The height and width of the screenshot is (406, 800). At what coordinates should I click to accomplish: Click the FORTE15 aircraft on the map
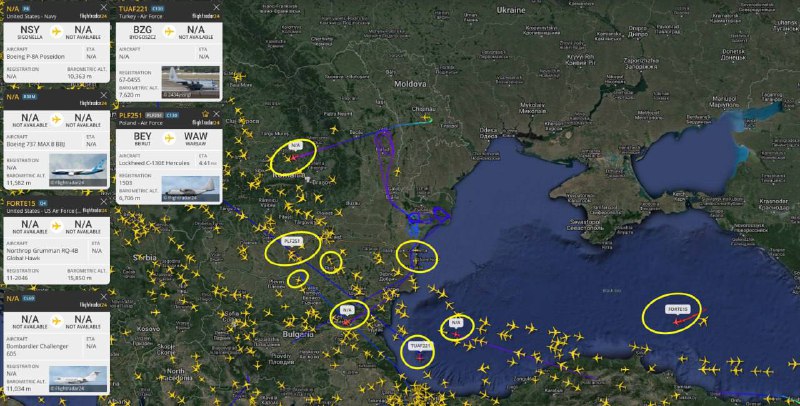click(677, 321)
